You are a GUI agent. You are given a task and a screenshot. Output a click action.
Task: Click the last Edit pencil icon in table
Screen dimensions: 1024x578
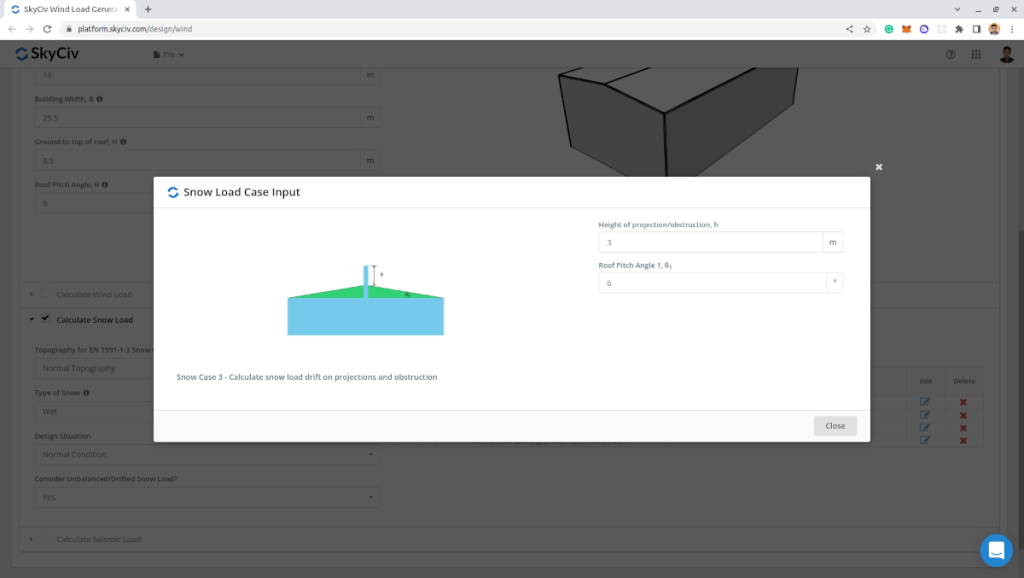925,440
